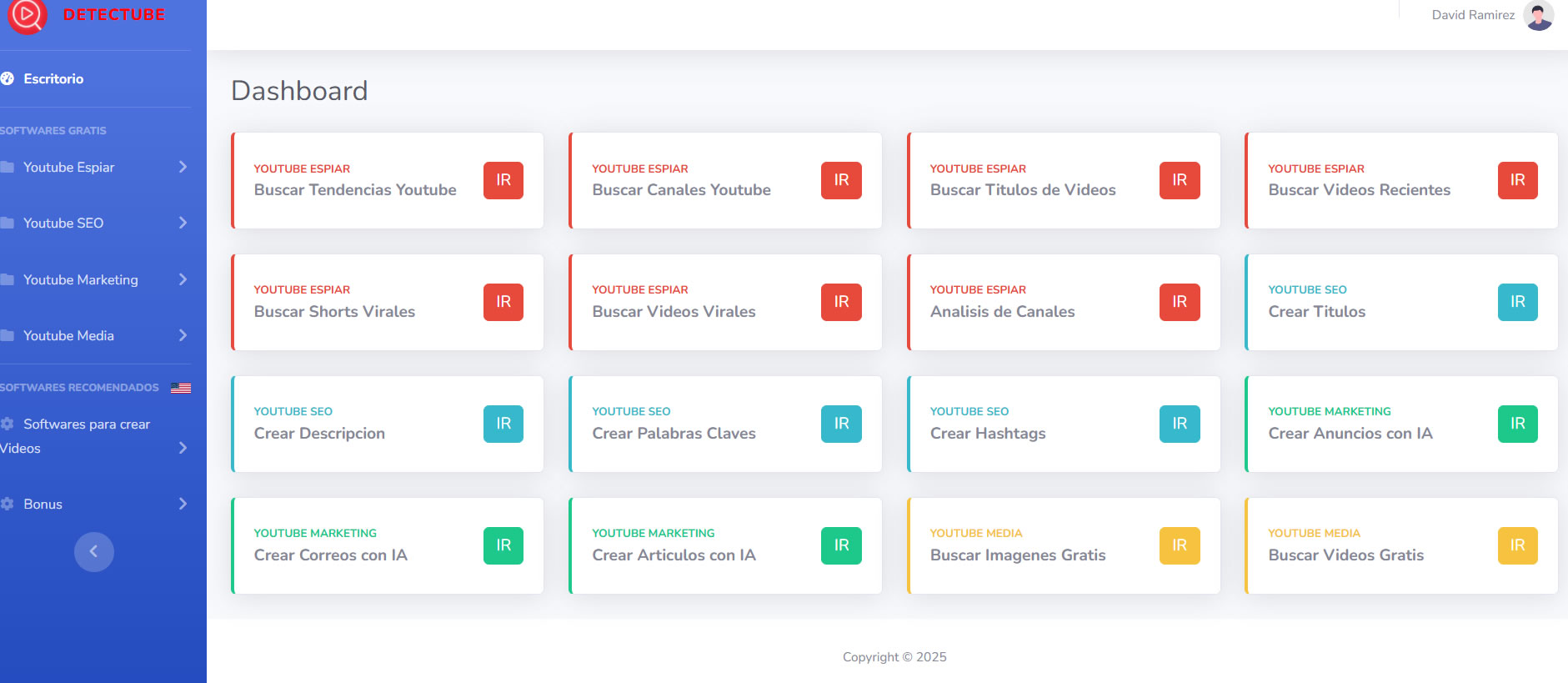Expand the Youtube Marketing submenu chevron

click(183, 279)
